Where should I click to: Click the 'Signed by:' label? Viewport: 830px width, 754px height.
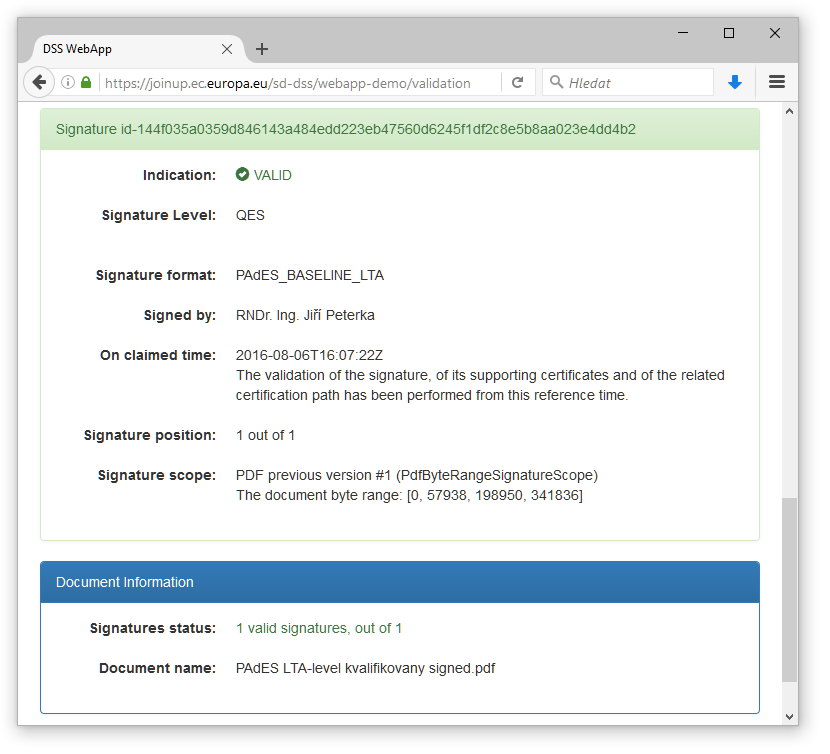coord(180,315)
